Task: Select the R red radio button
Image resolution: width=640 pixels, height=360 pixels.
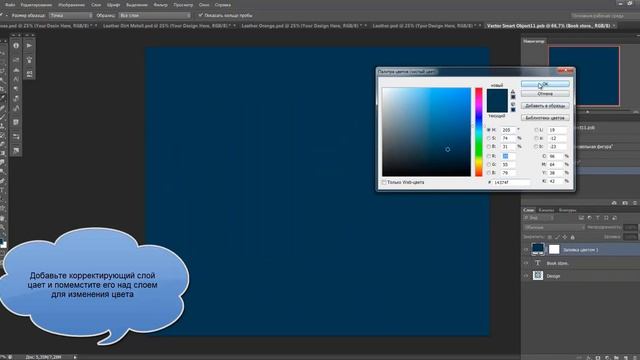Action: point(489,156)
